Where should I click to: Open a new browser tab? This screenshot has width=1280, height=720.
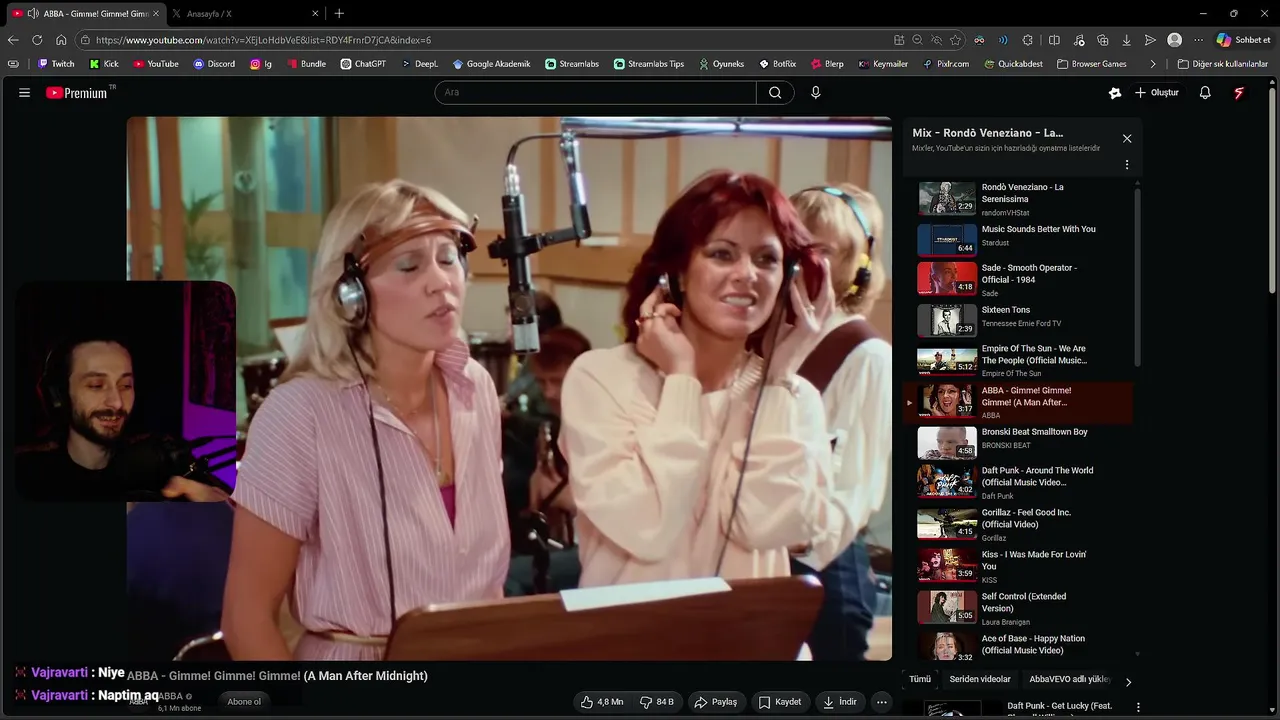339,14
